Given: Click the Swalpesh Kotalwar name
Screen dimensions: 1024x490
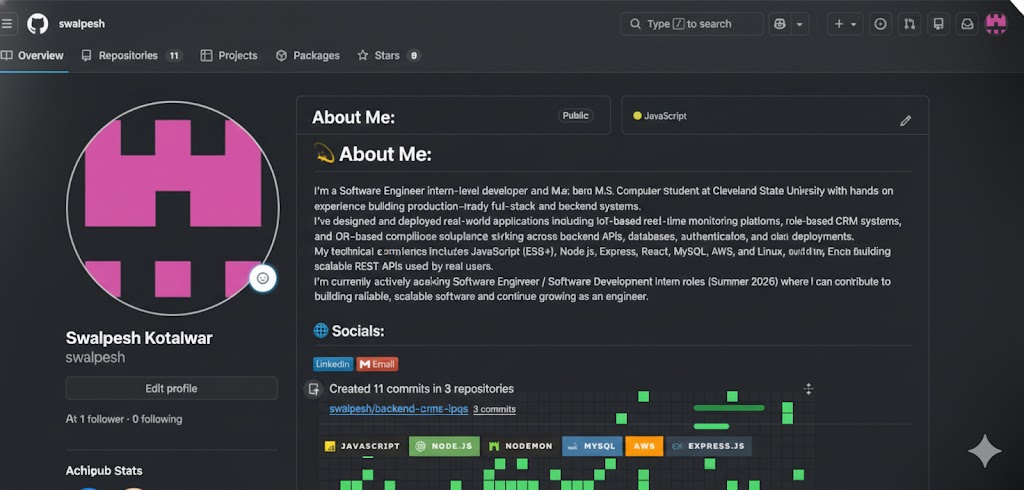Looking at the screenshot, I should (x=139, y=338).
